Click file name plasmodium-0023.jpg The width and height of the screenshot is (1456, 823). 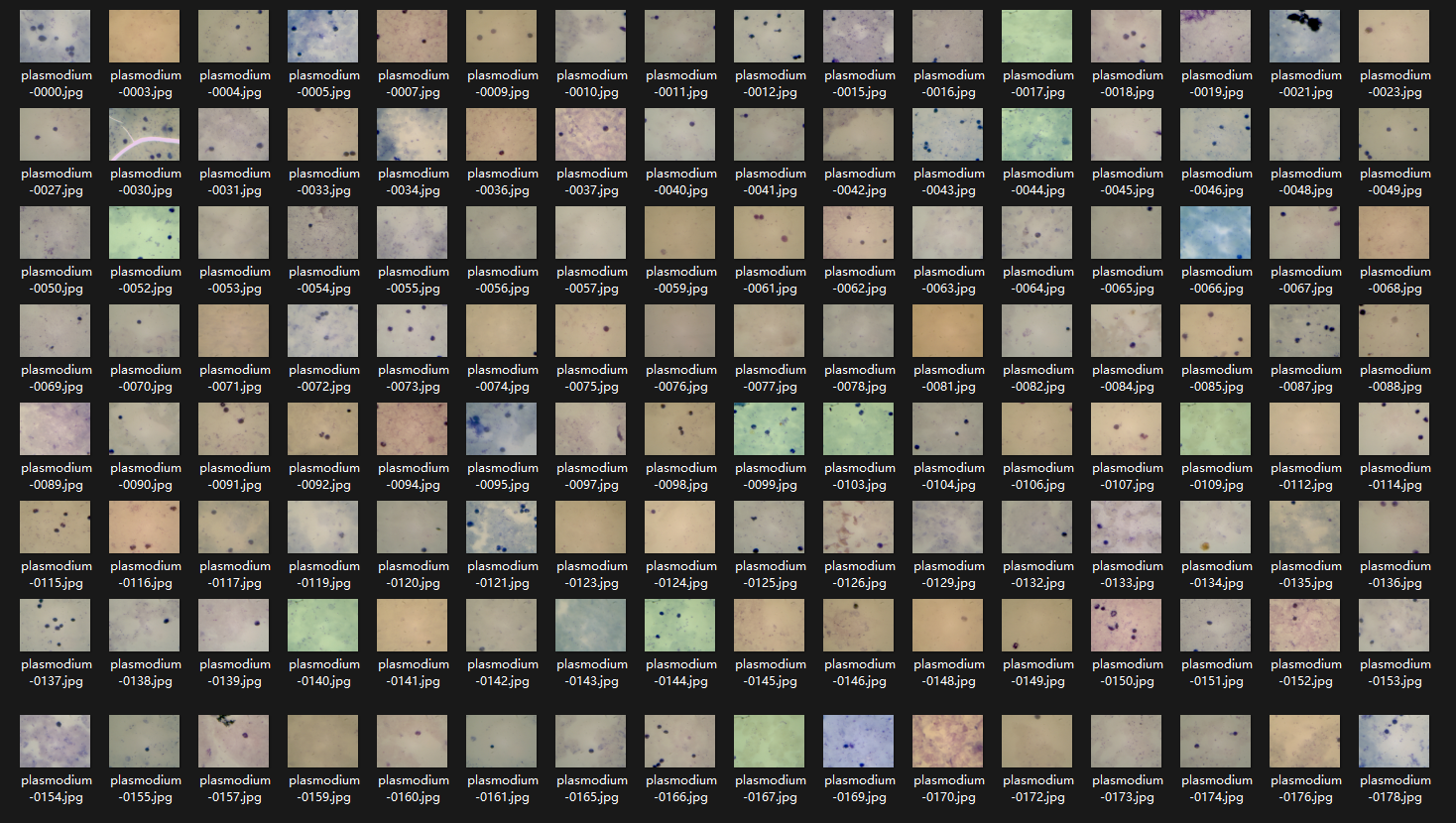(x=1395, y=83)
